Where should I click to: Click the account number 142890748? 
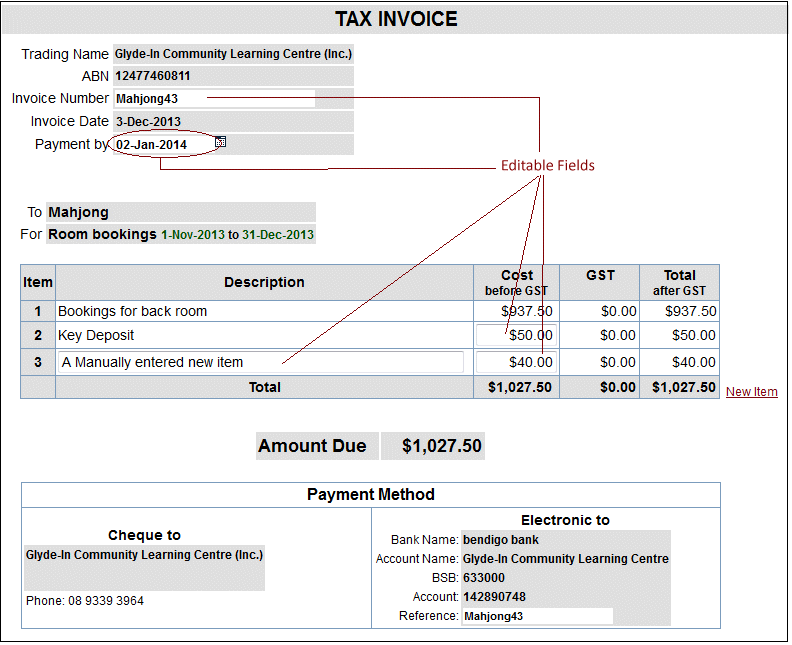pos(494,597)
